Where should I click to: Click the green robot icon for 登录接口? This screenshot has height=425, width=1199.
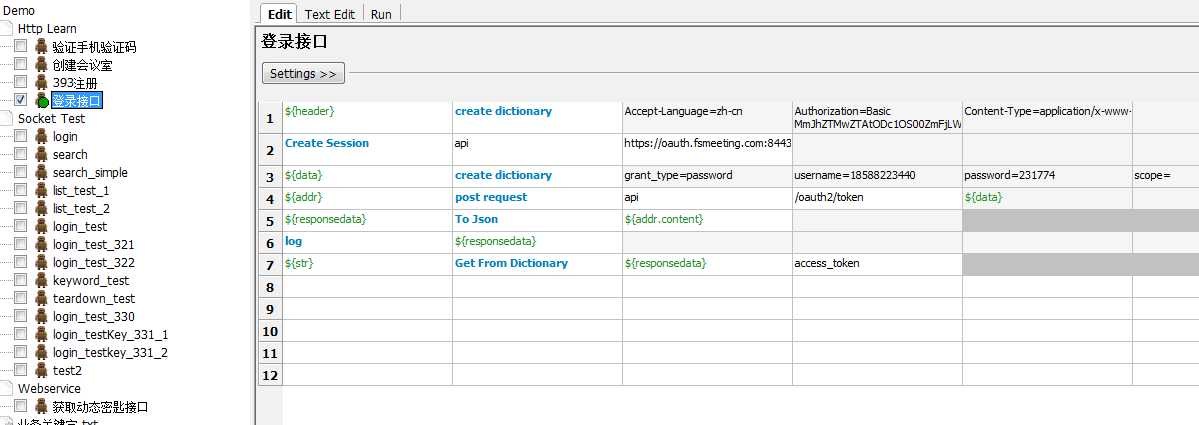(41, 100)
